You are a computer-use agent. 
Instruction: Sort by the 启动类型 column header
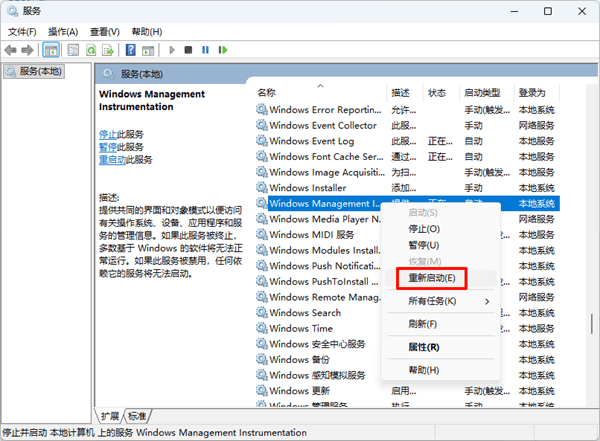click(x=487, y=93)
